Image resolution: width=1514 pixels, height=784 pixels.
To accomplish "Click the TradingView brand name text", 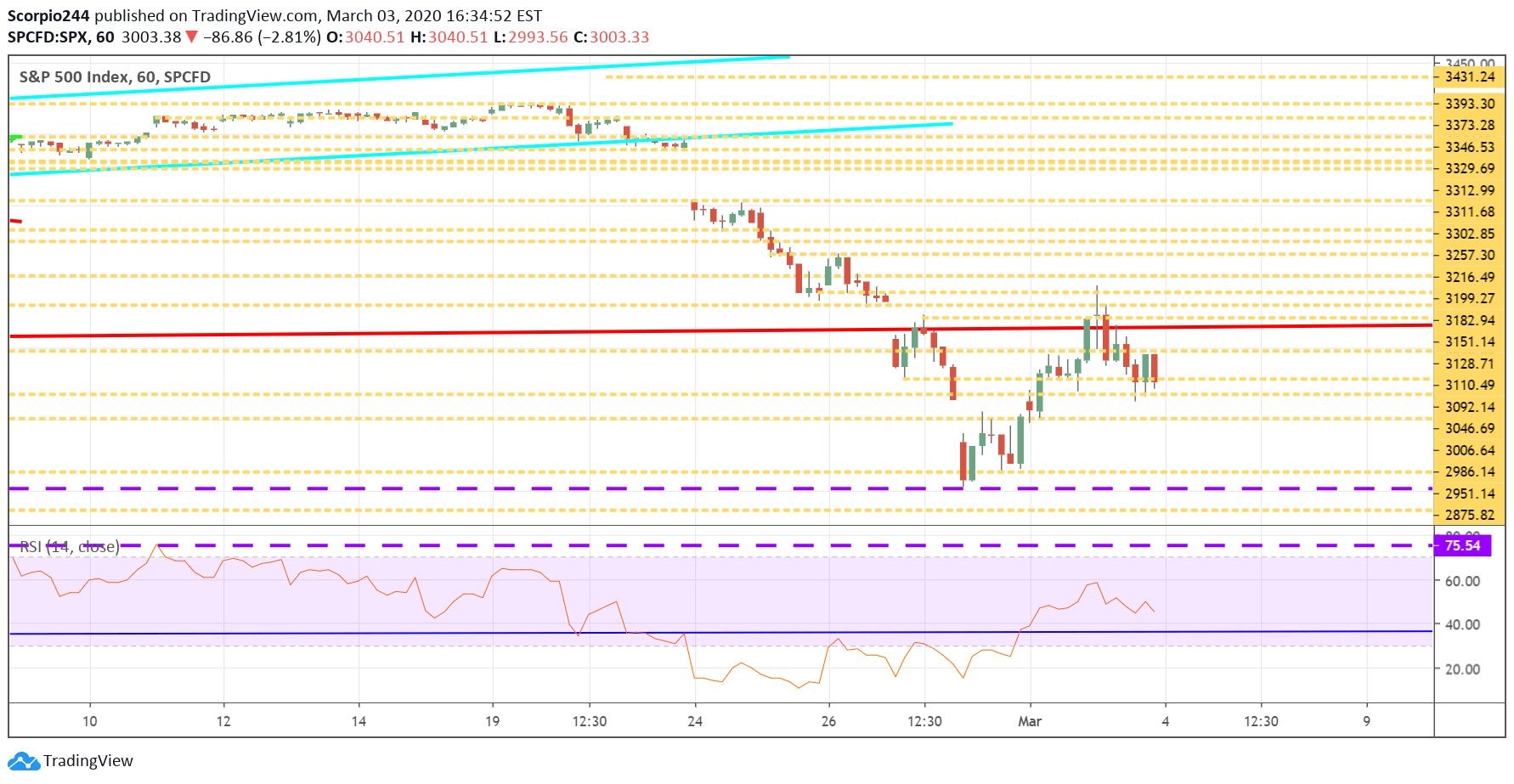I will click(x=88, y=761).
